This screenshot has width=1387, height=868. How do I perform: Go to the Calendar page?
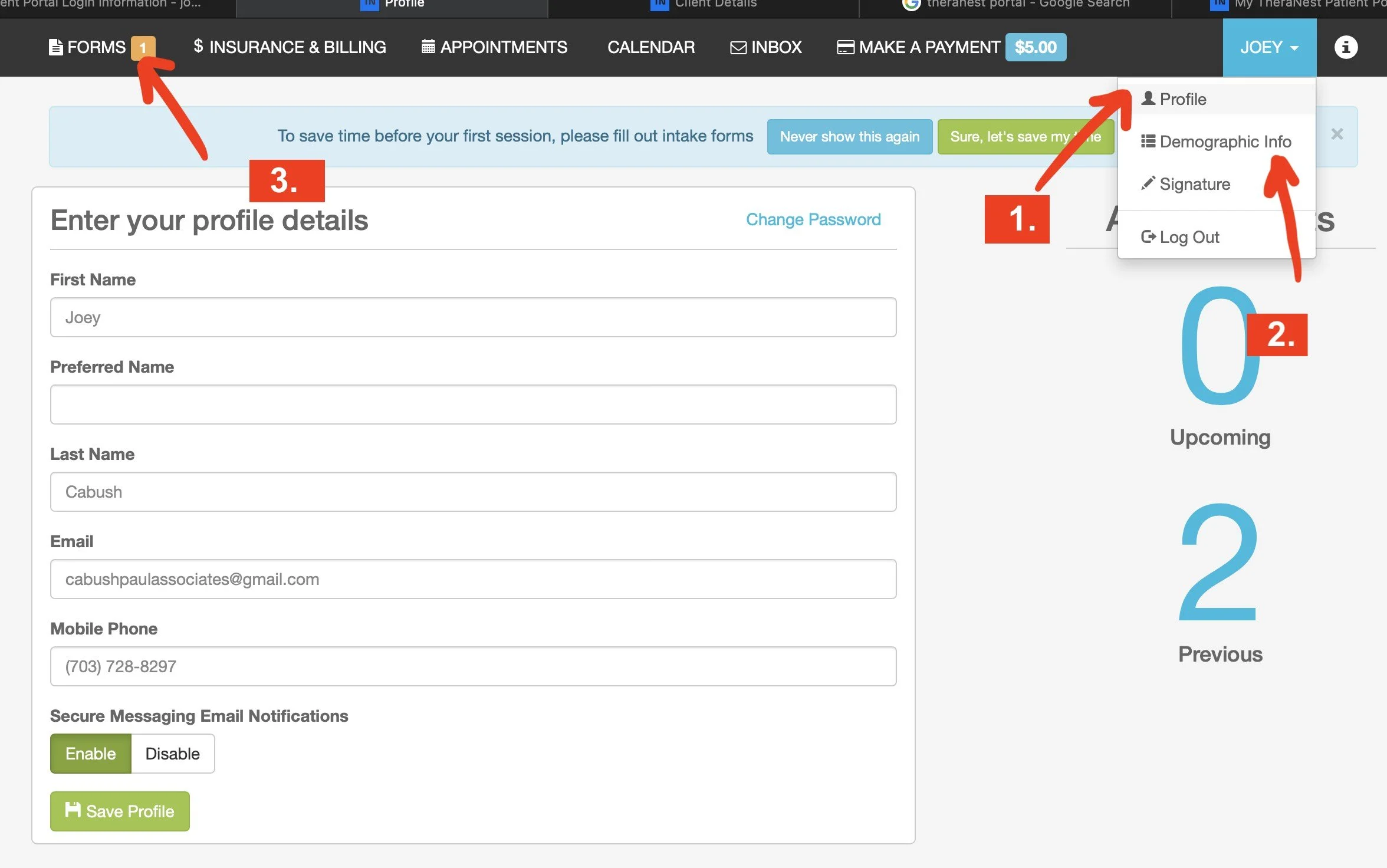tap(650, 47)
